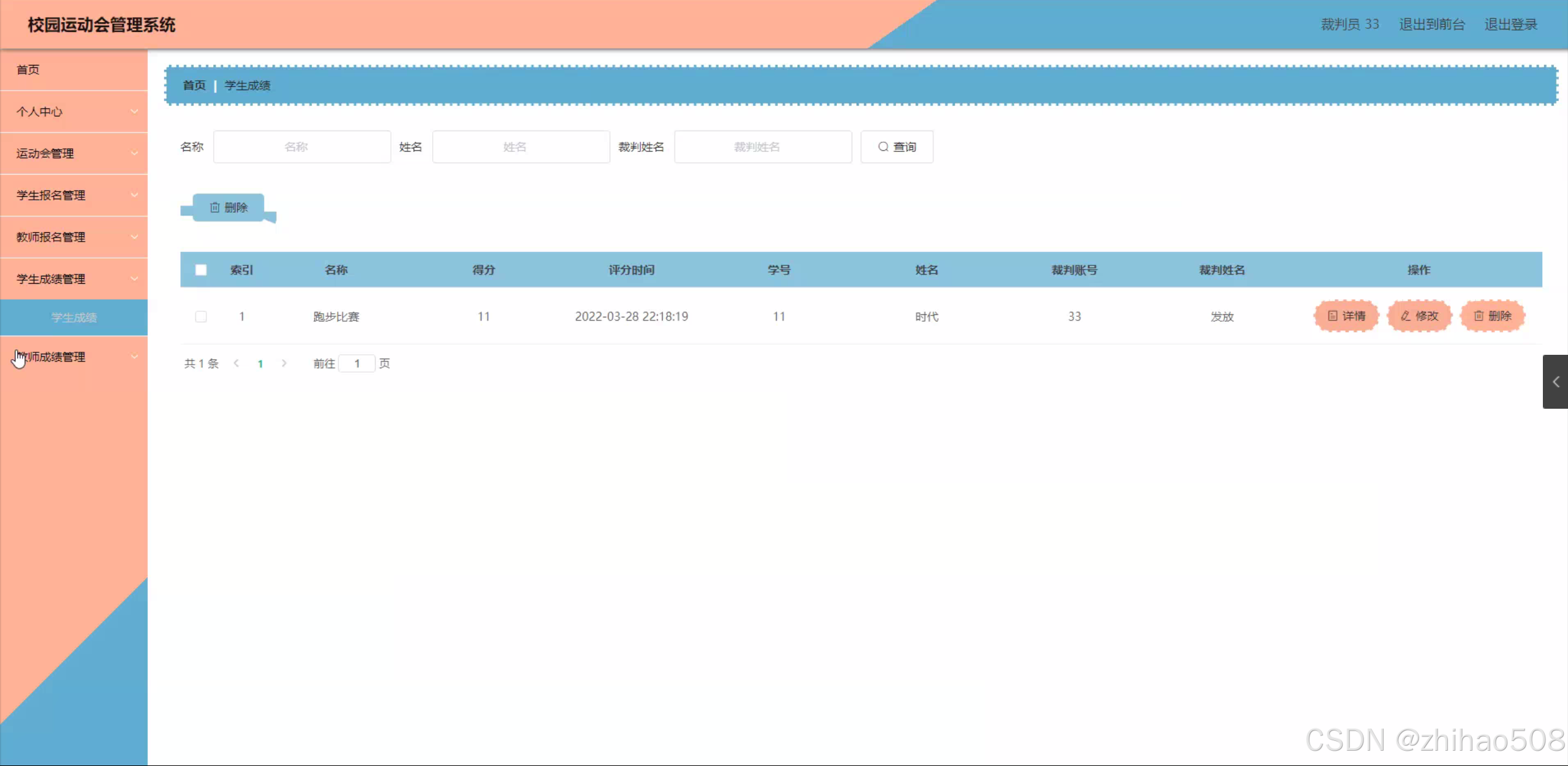Click 修改 edit button in the row
This screenshot has height=766, width=1568.
point(1419,316)
